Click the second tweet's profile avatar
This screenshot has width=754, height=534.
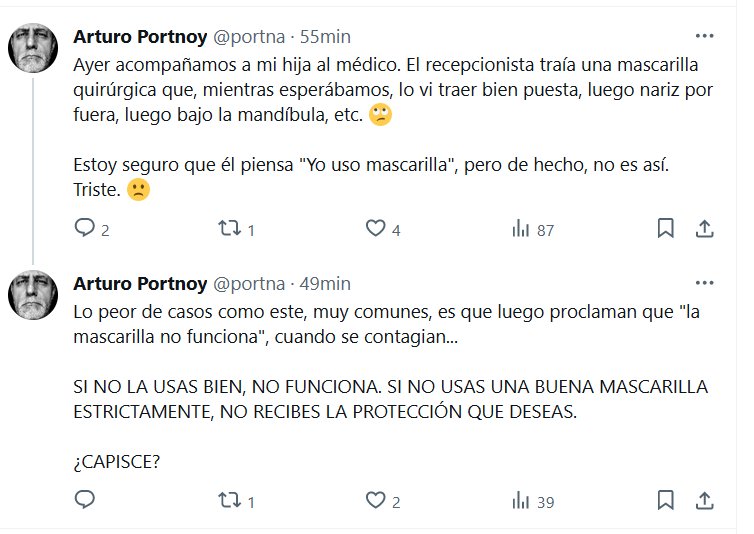click(33, 294)
